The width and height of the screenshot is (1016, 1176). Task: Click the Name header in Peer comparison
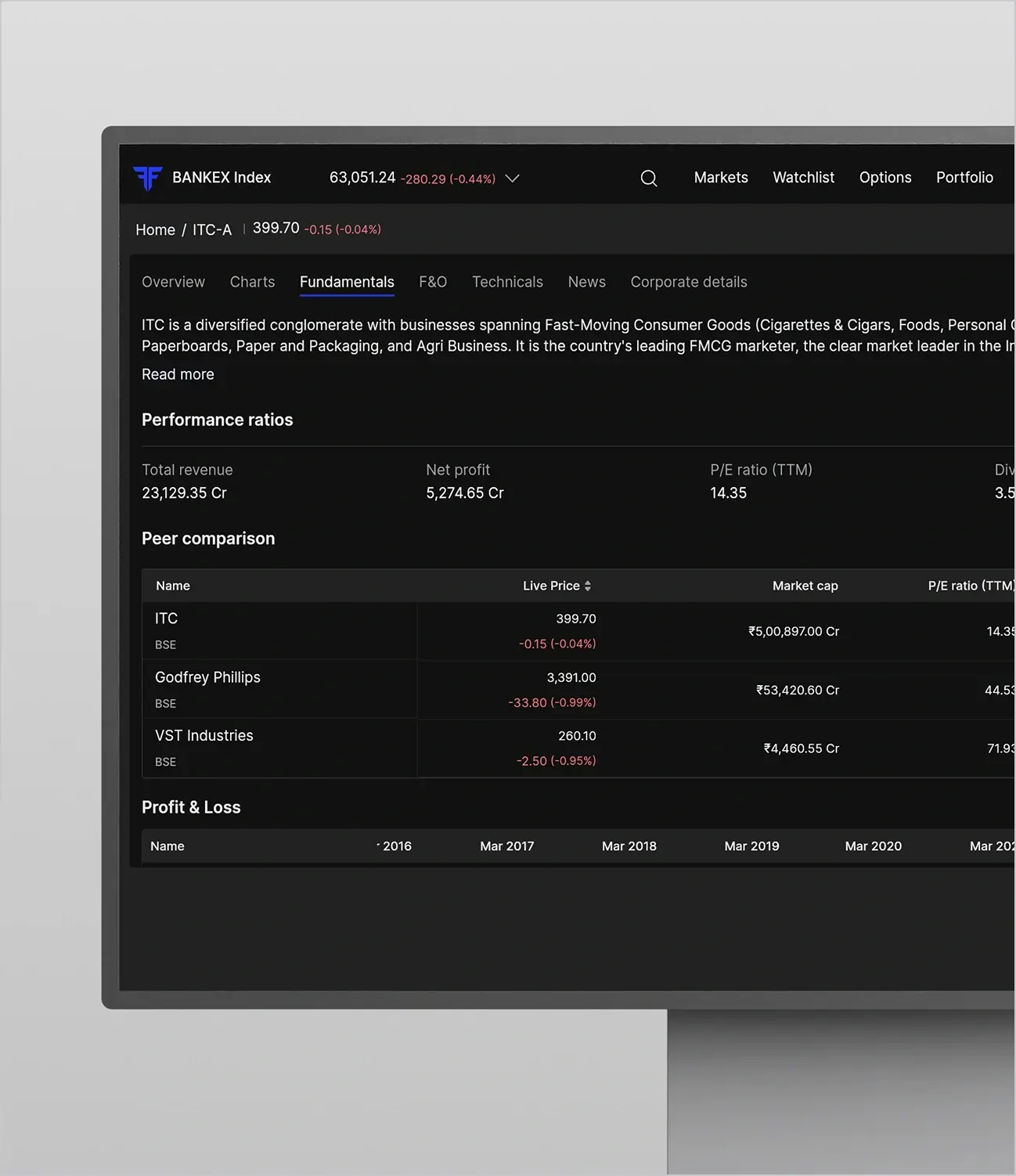tap(173, 586)
